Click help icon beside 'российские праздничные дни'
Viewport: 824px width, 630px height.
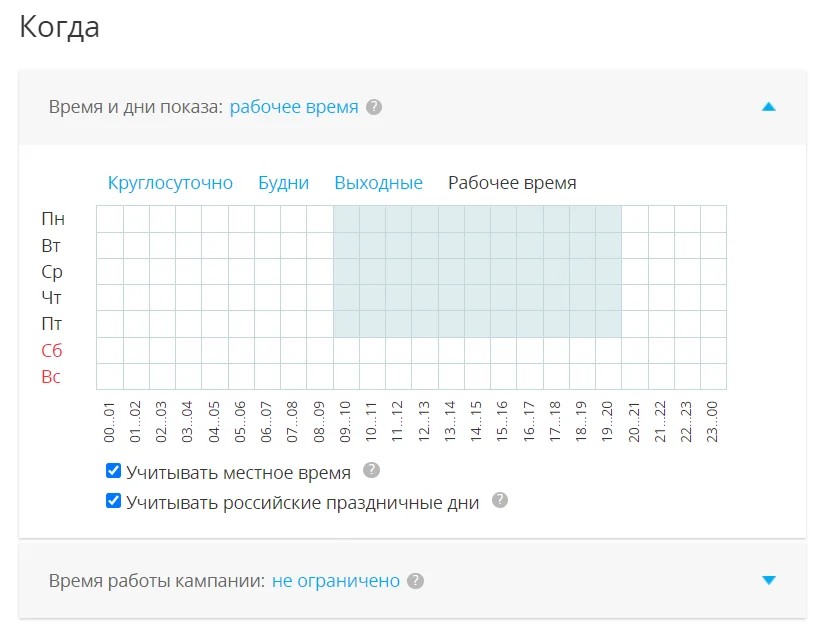point(500,500)
